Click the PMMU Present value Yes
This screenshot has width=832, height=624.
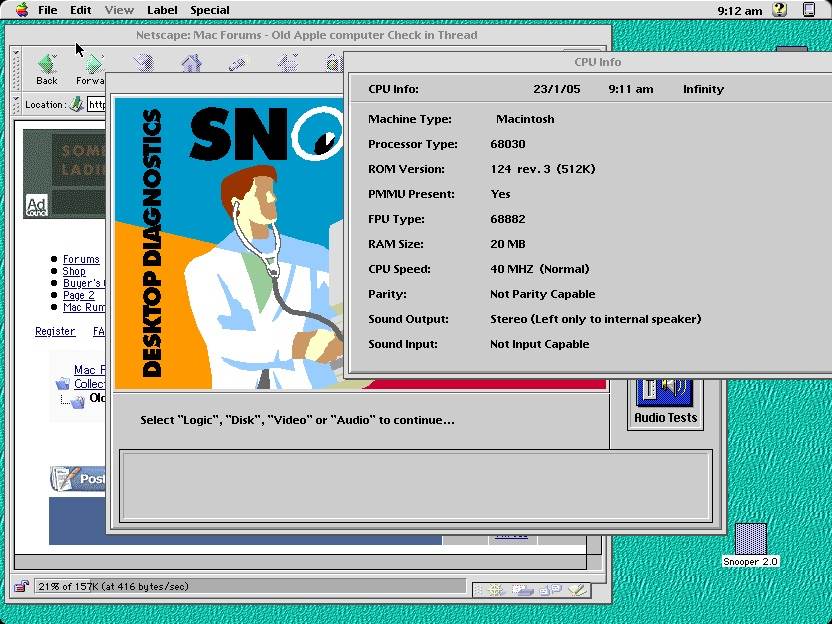coord(500,194)
